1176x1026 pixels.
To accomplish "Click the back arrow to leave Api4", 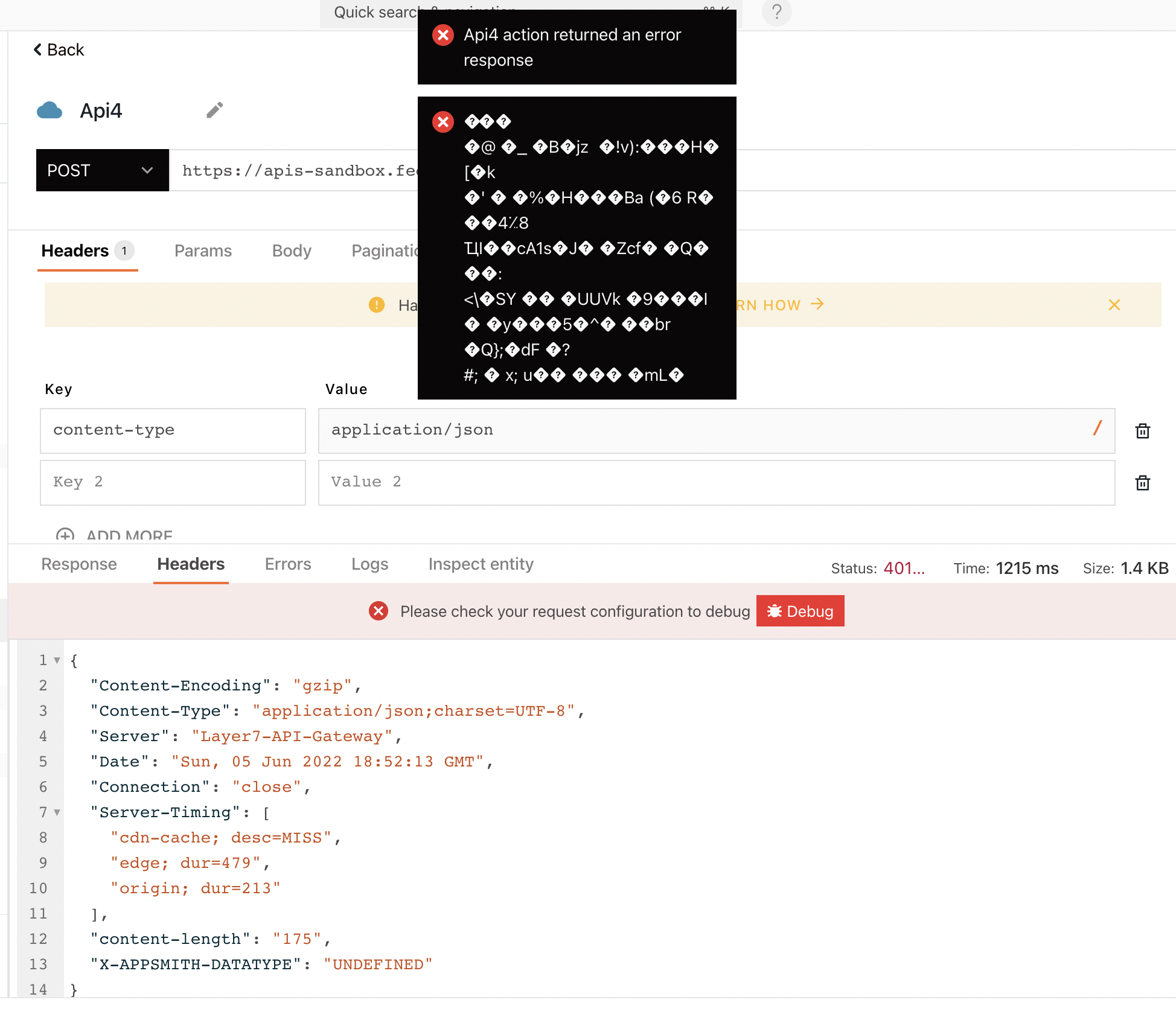I will point(37,49).
